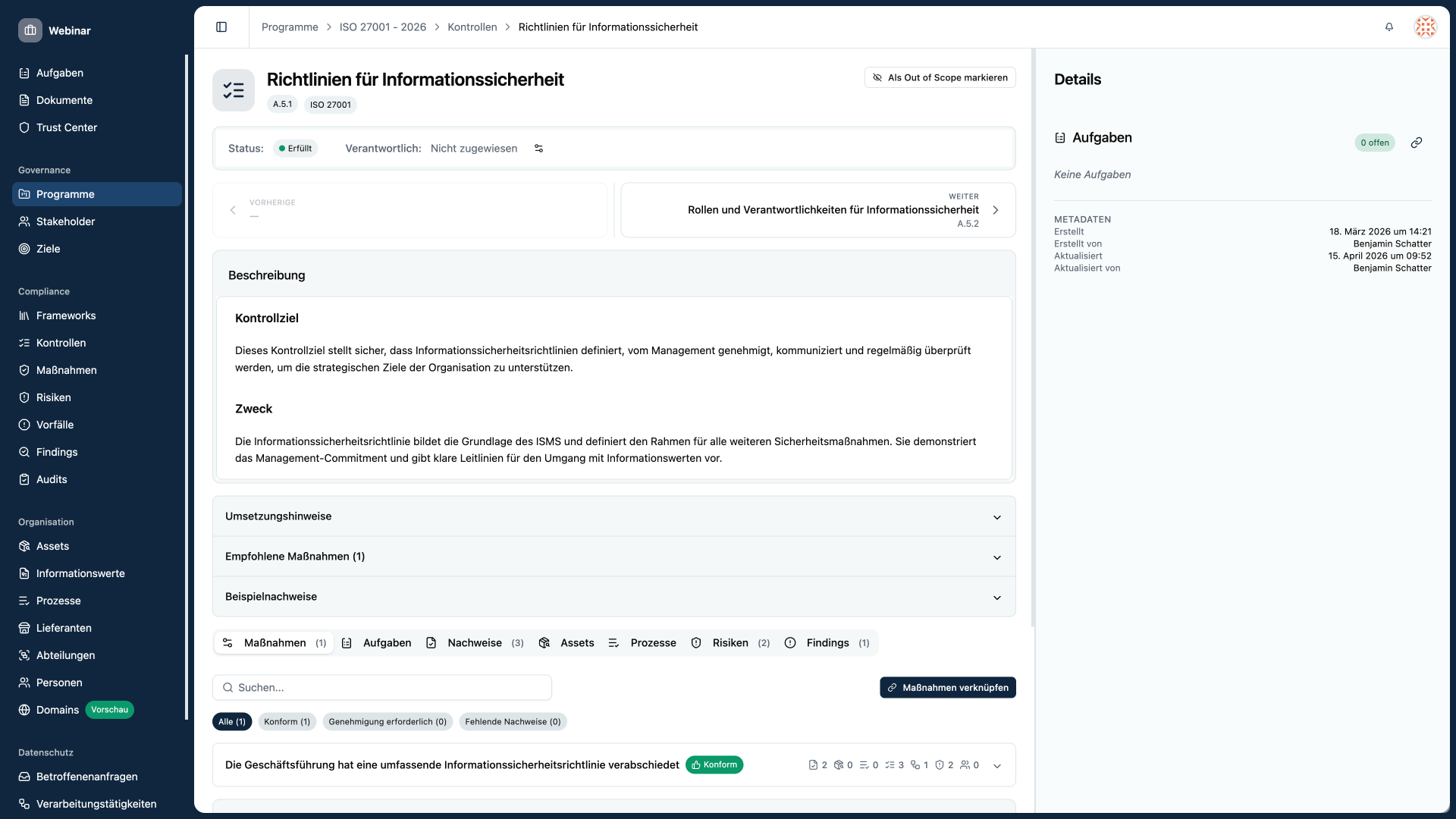Click the 'Maßnahmen verknüpfen' button

947,687
